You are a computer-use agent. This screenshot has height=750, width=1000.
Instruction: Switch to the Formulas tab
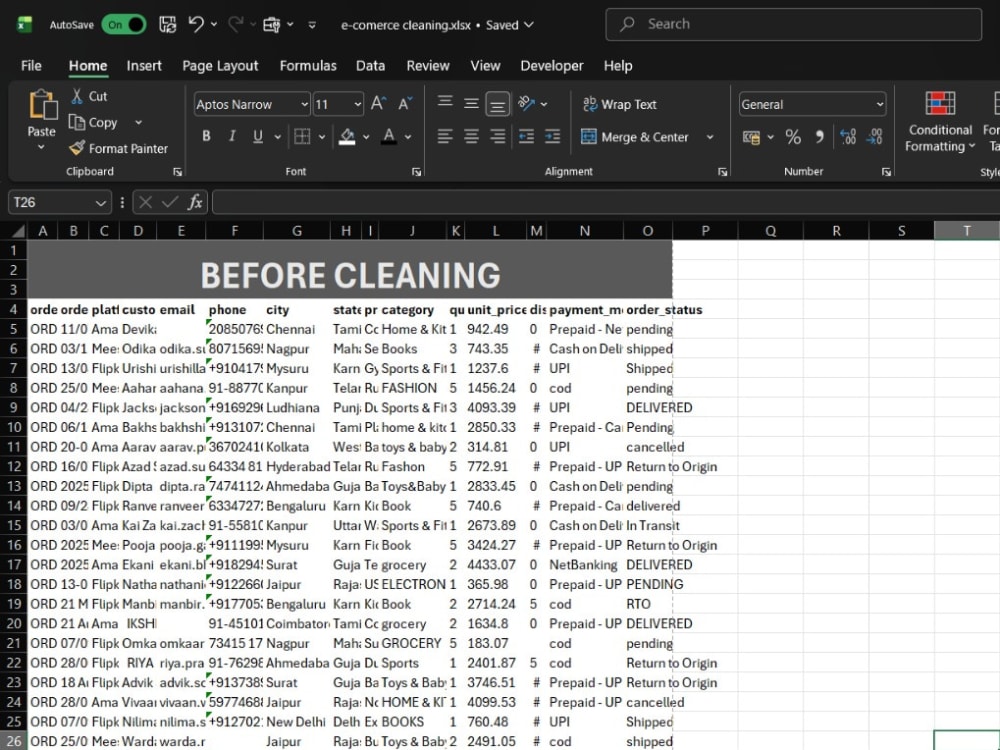(307, 66)
